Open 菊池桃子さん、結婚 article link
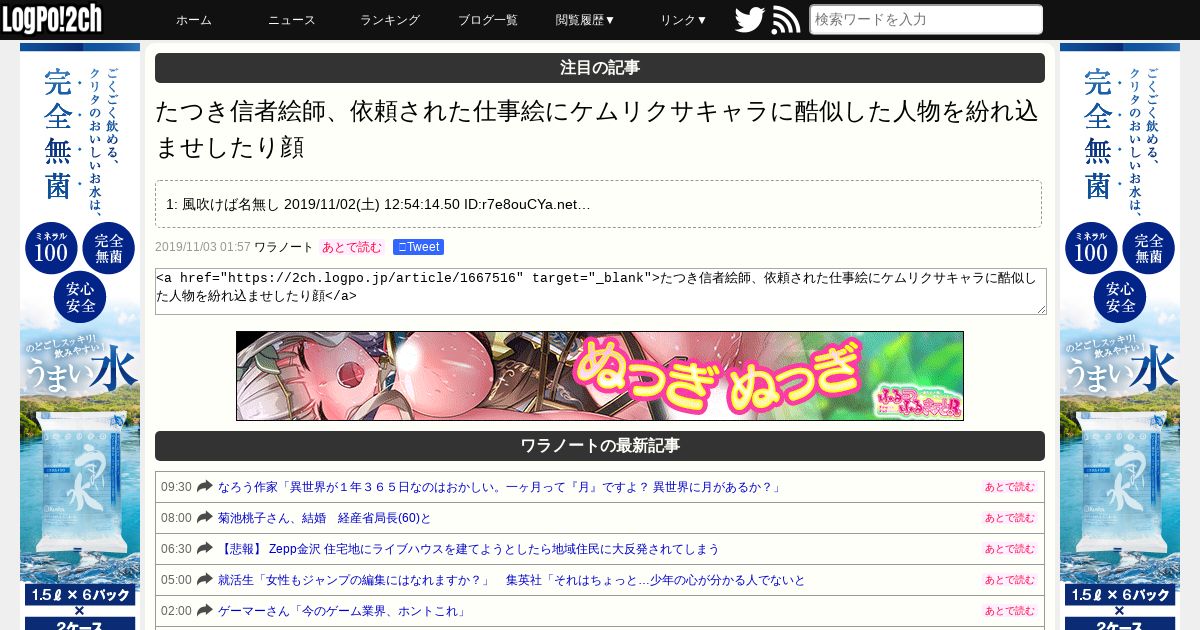Viewport: 1200px width, 630px height. pyautogui.click(x=325, y=518)
